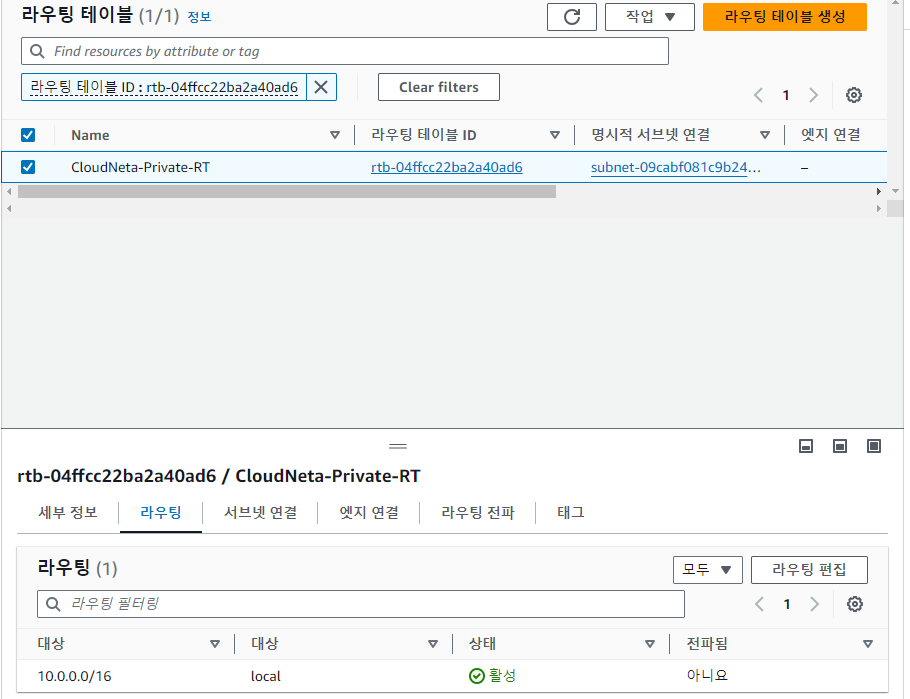Click the Clear filters button
Viewport: 910px width, 699px height.
[x=439, y=87]
